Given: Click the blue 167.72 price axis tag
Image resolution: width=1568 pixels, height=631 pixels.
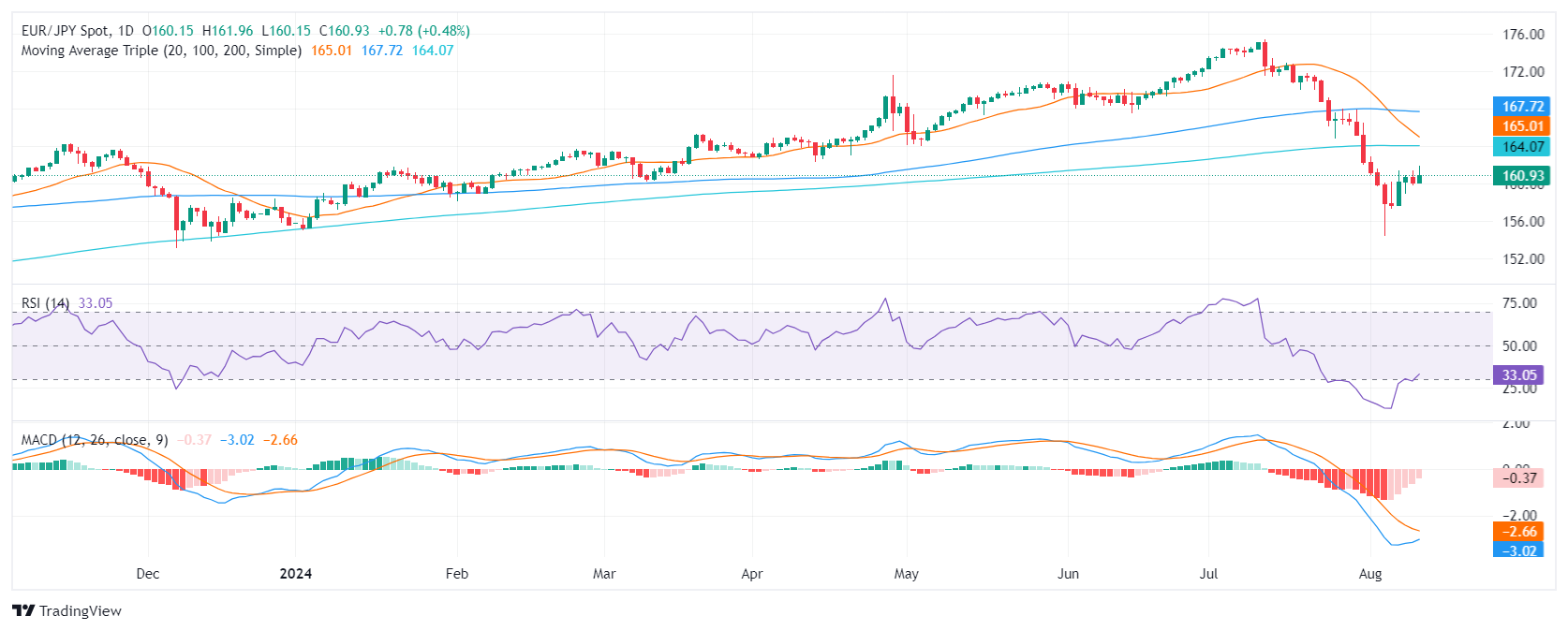Looking at the screenshot, I should point(1522,107).
